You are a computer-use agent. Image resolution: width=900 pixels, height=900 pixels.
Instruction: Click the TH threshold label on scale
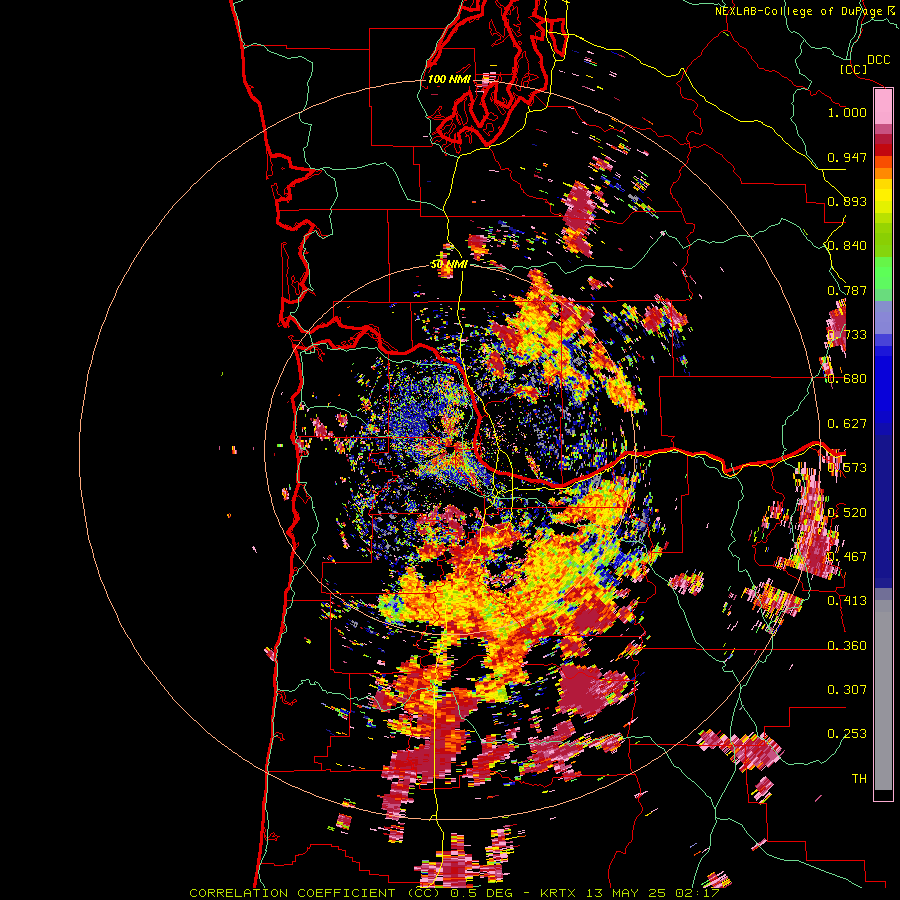[x=859, y=778]
